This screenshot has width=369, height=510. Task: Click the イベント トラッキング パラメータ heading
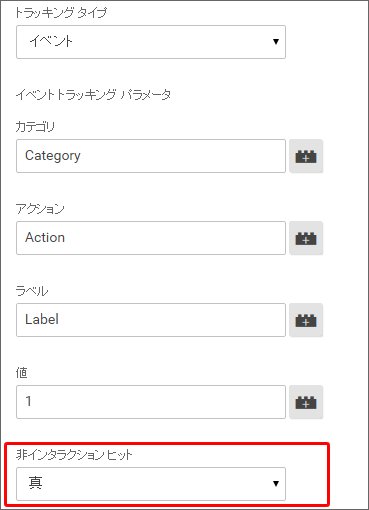[x=93, y=95]
